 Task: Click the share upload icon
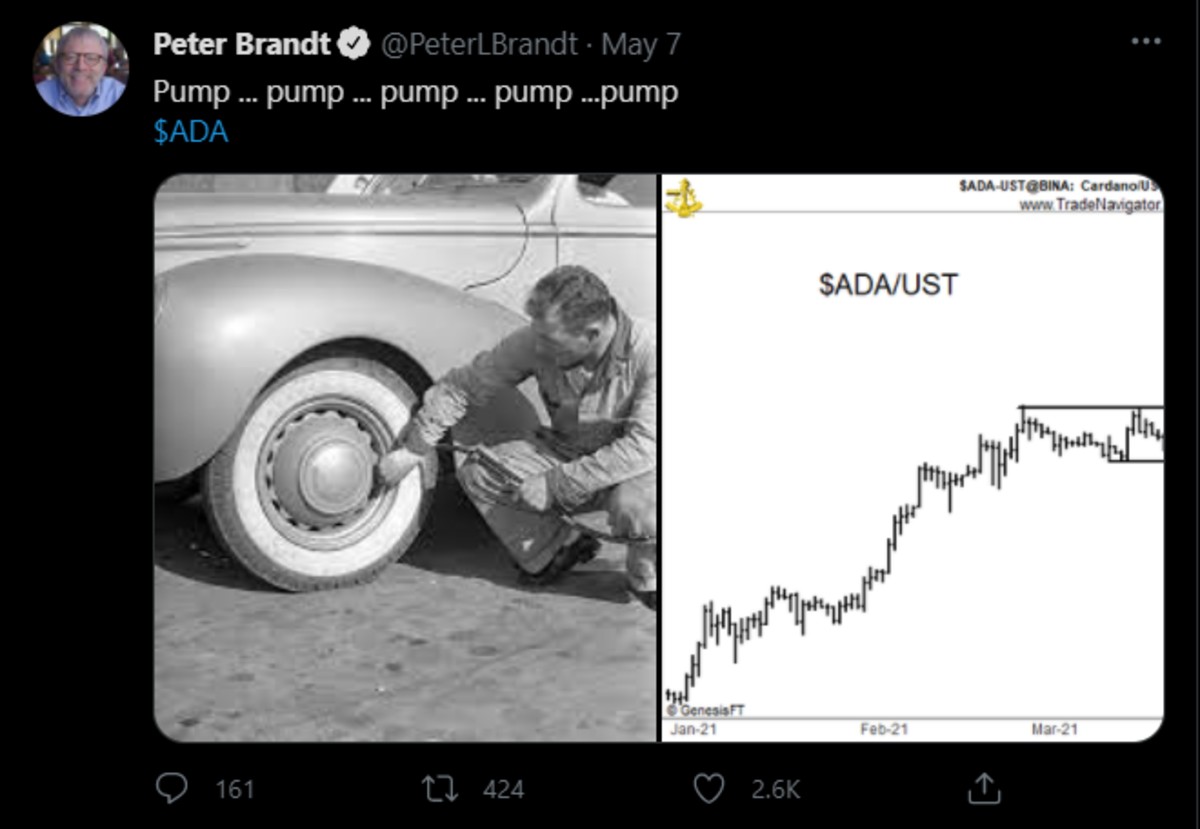tap(984, 789)
